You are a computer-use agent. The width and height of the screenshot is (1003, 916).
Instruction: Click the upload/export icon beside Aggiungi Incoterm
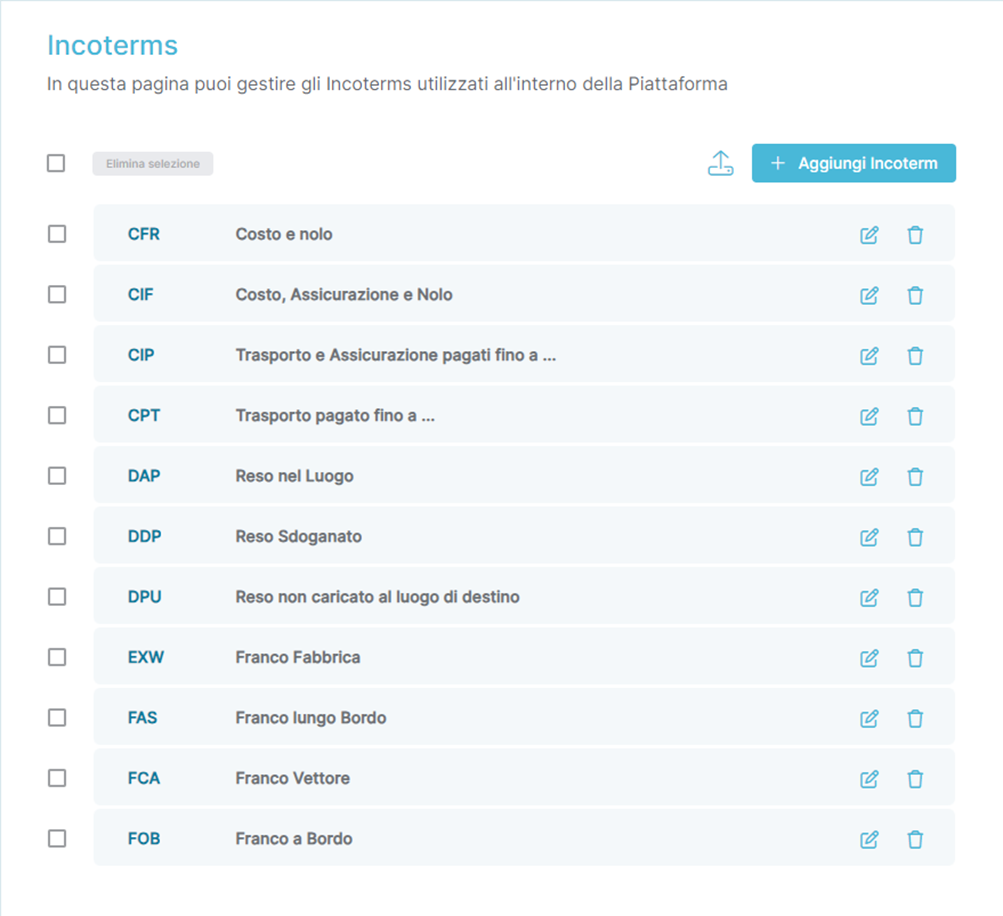[x=720, y=163]
